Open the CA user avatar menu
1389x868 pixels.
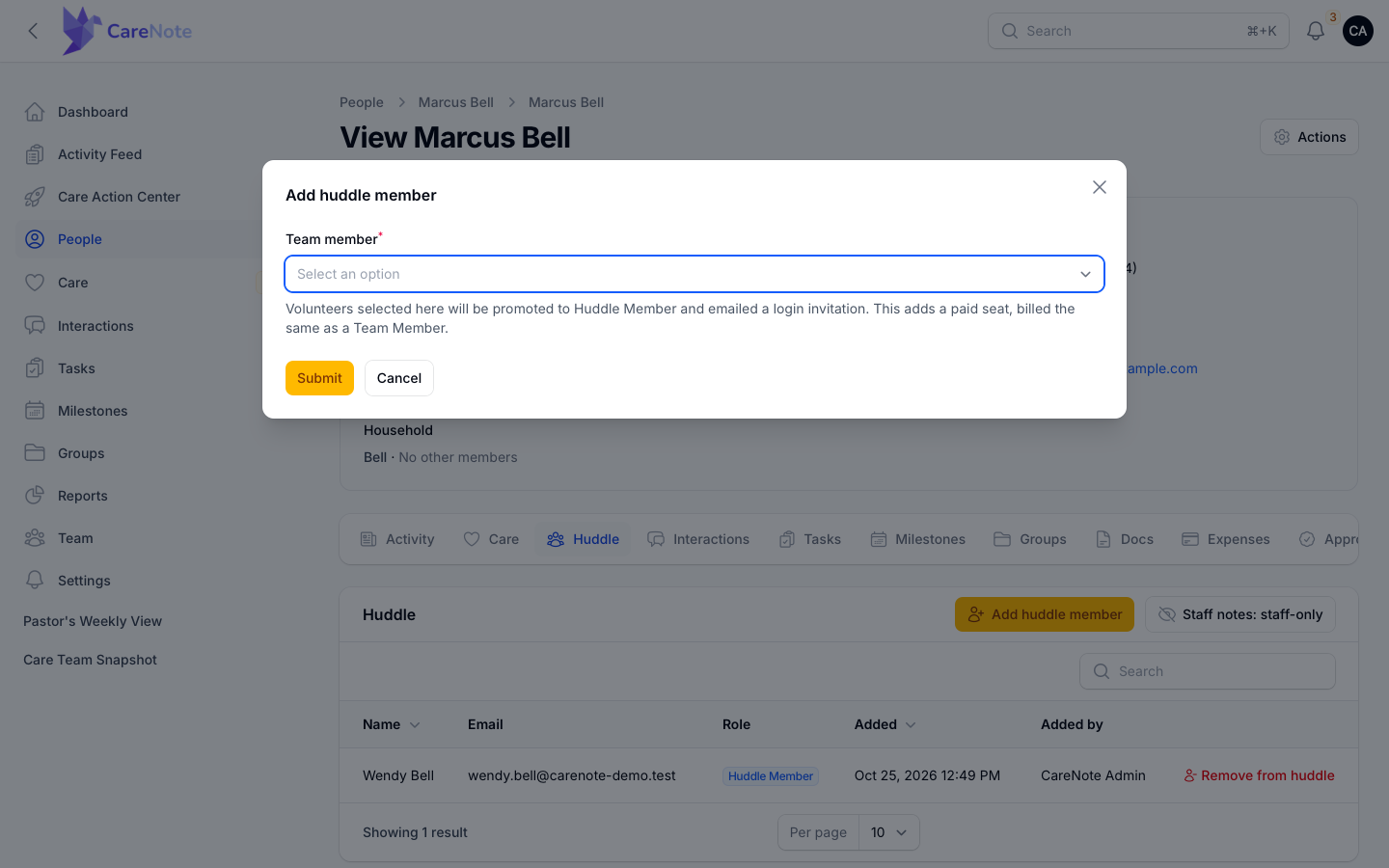coord(1358,31)
